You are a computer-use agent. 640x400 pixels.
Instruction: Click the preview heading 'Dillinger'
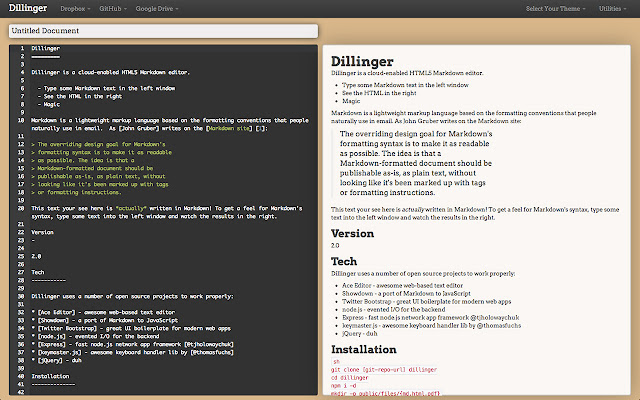pyautogui.click(x=362, y=61)
